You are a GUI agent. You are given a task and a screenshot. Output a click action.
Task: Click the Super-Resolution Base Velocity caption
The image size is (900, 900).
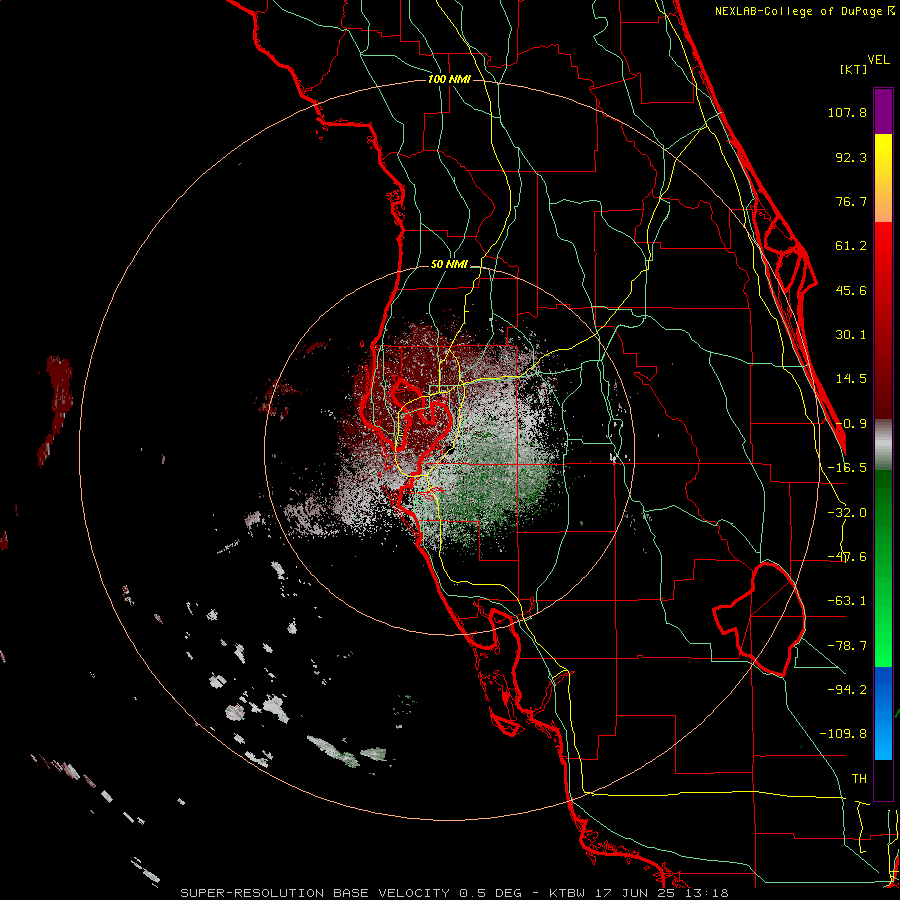tap(454, 893)
